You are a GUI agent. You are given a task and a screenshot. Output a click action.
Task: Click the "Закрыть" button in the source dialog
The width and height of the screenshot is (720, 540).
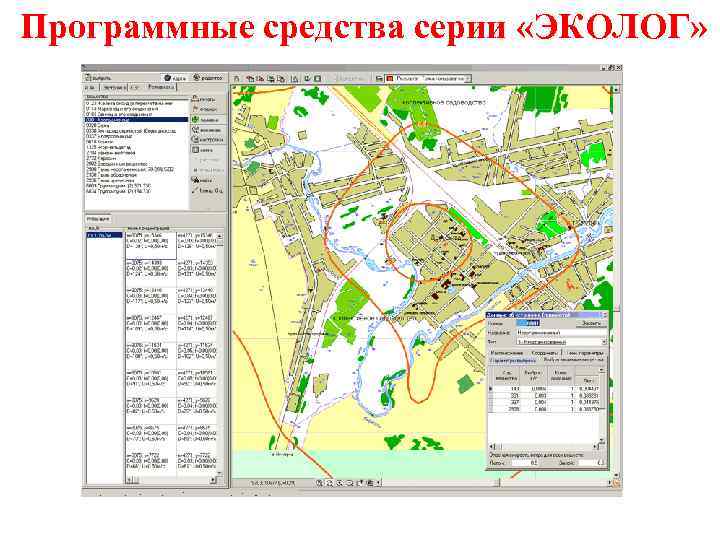coord(591,323)
